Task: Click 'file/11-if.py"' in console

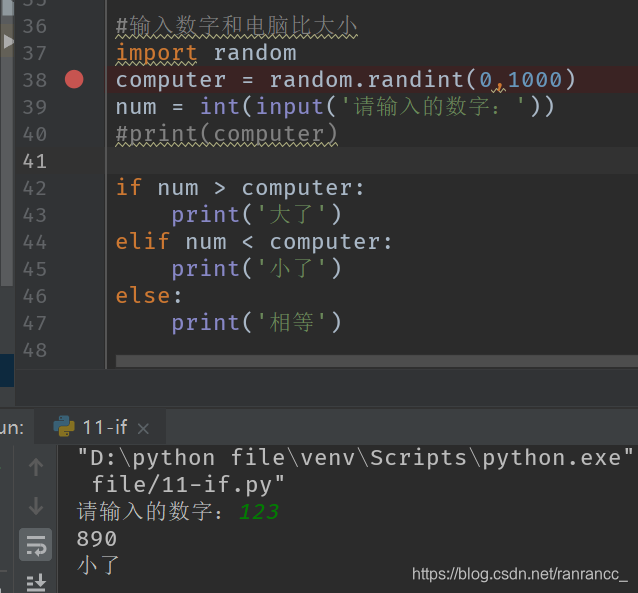Action: point(188,485)
